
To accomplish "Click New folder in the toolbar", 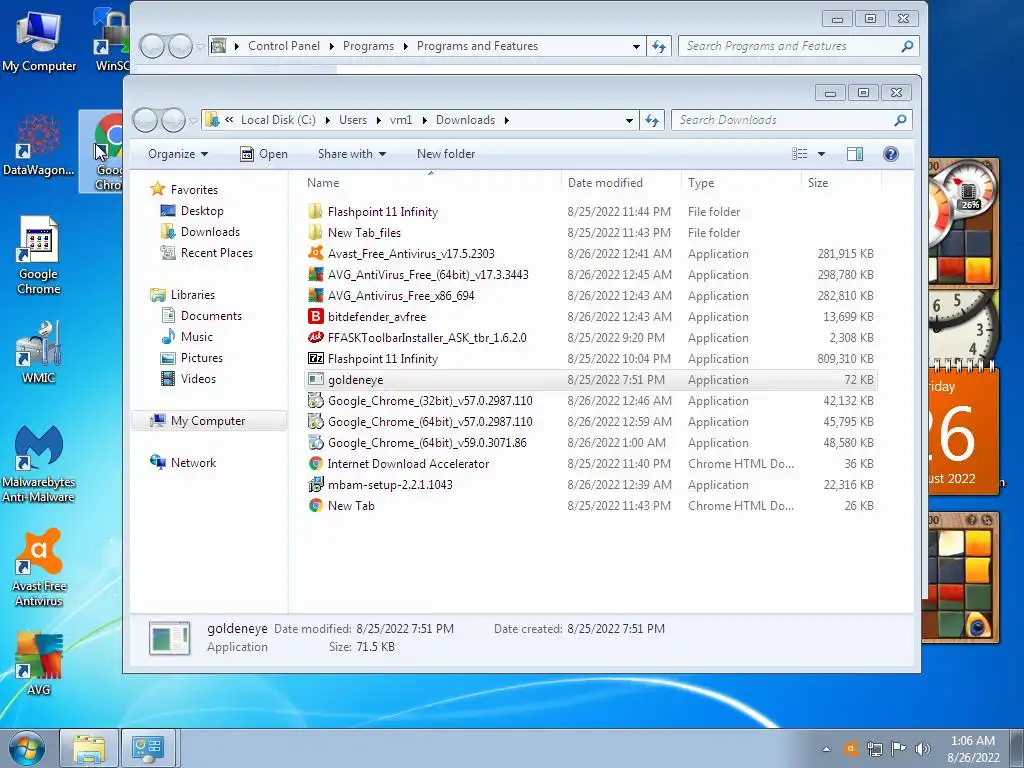I will (x=446, y=153).
